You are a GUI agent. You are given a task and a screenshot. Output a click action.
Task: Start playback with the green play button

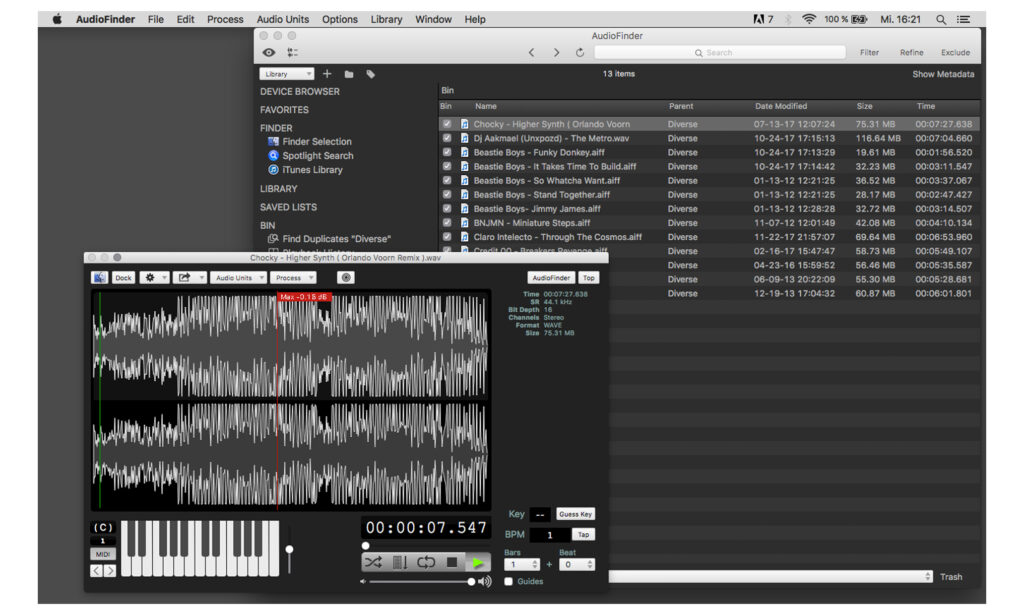pos(478,562)
